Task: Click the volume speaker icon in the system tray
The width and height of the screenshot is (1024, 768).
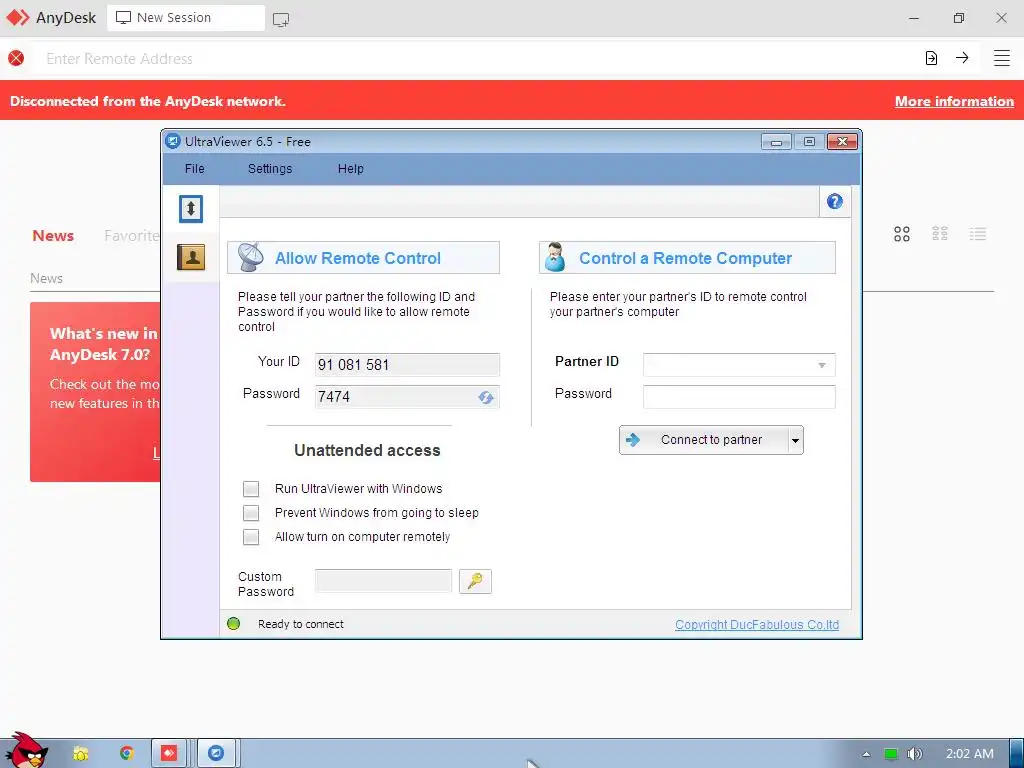Action: [x=914, y=754]
